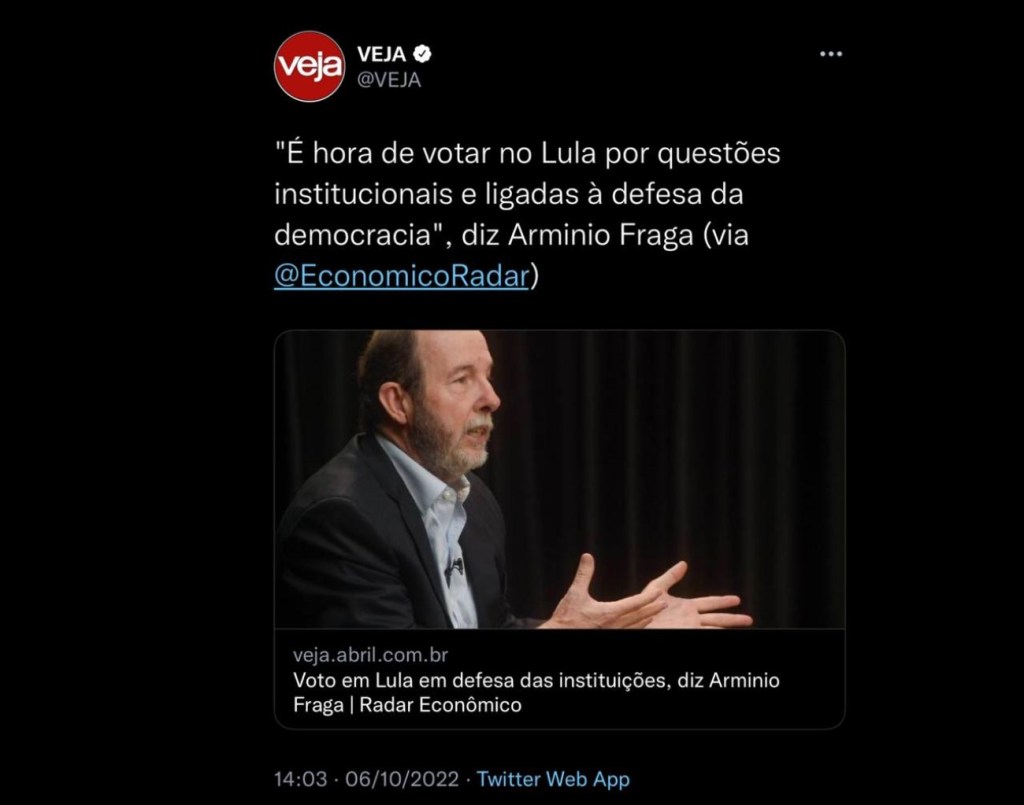Open the three-dot more options menu

831,54
